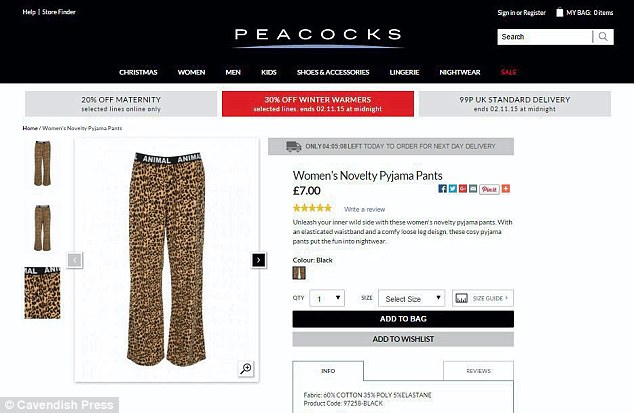Pin the product on Pinterest
The image size is (634, 413).
(489, 189)
